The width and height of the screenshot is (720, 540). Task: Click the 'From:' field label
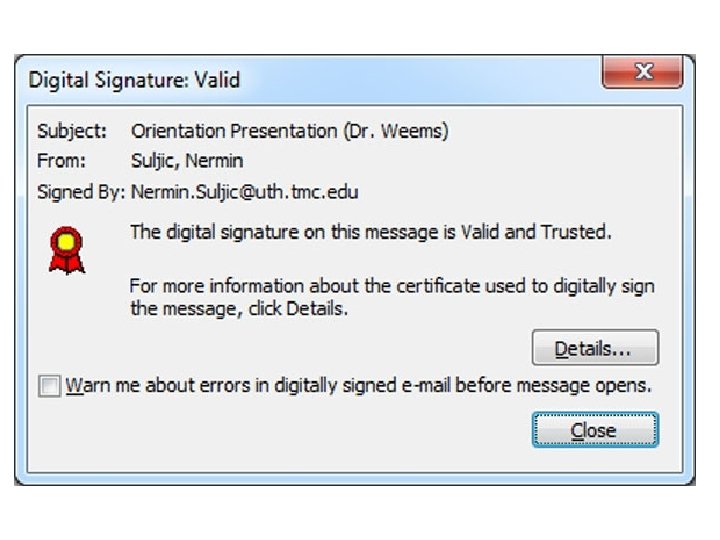[x=62, y=161]
